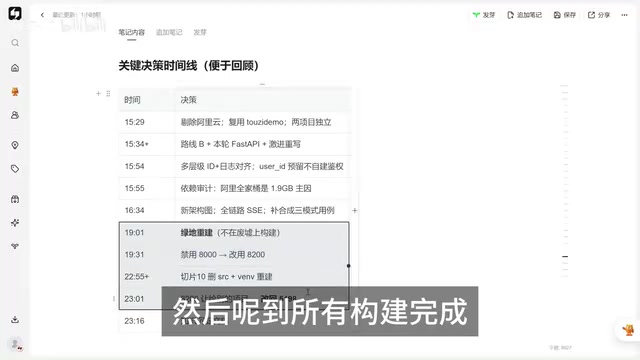Click the 15:34+ time cell
The image size is (640, 360).
[147, 144]
